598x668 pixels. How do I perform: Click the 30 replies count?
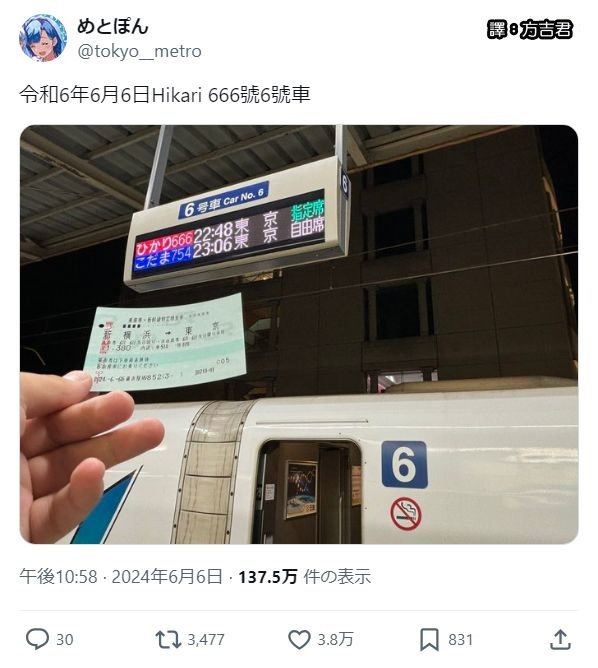[65, 639]
